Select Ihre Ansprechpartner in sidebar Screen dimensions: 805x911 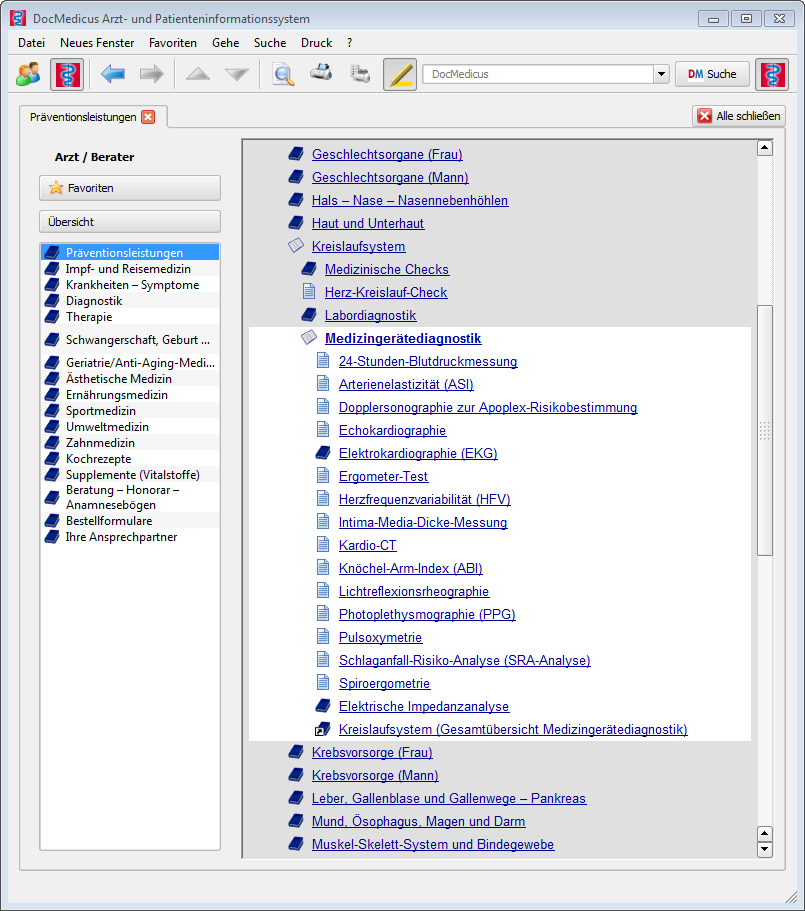click(130, 537)
